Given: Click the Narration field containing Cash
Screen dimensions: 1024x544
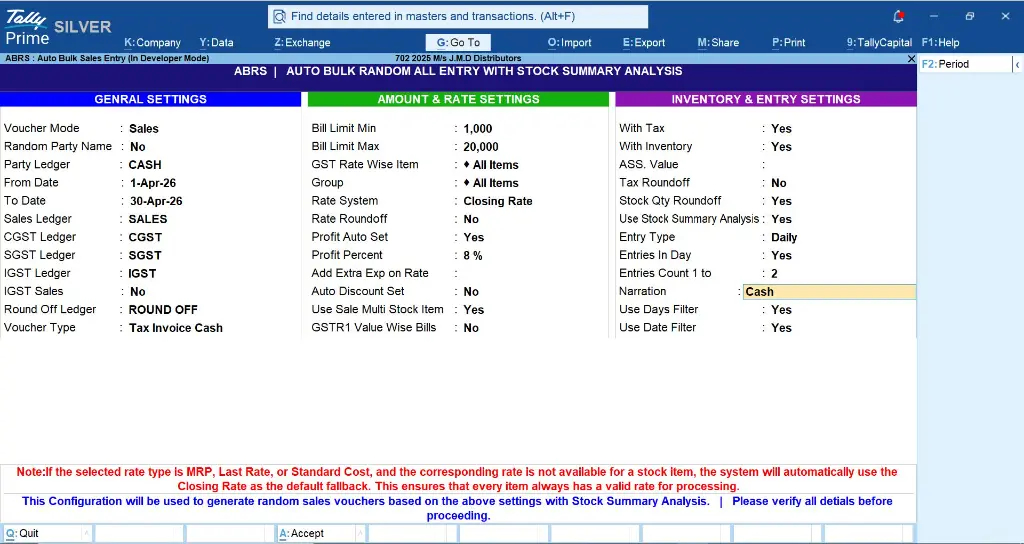Looking at the screenshot, I should point(829,292).
